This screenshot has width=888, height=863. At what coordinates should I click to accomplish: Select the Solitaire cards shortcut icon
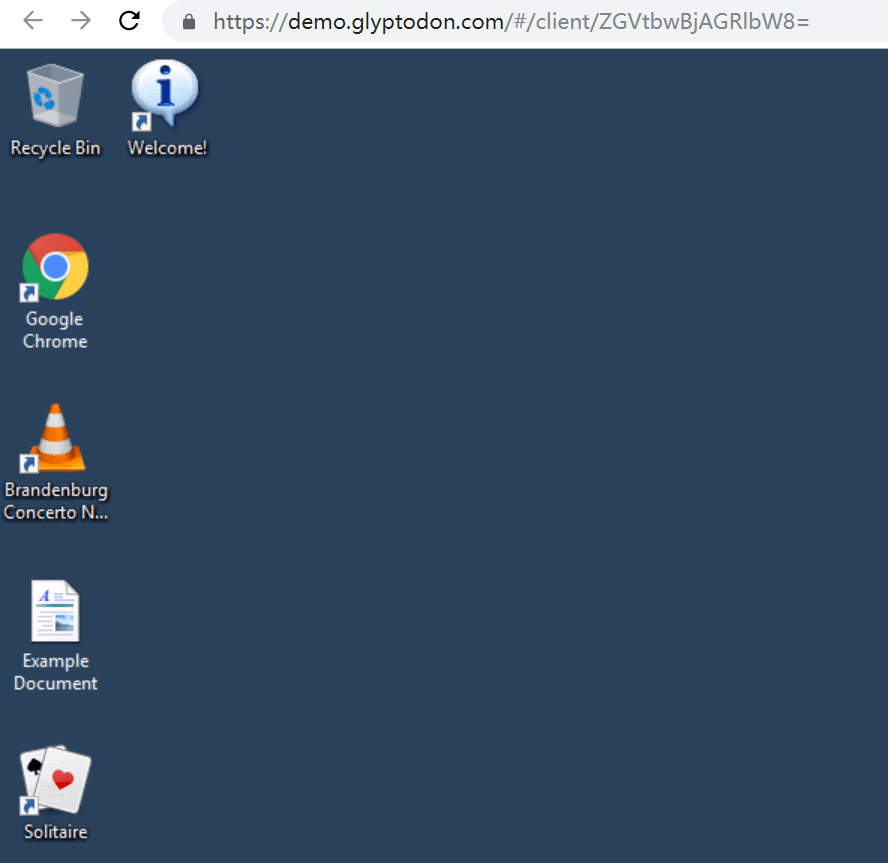point(56,780)
